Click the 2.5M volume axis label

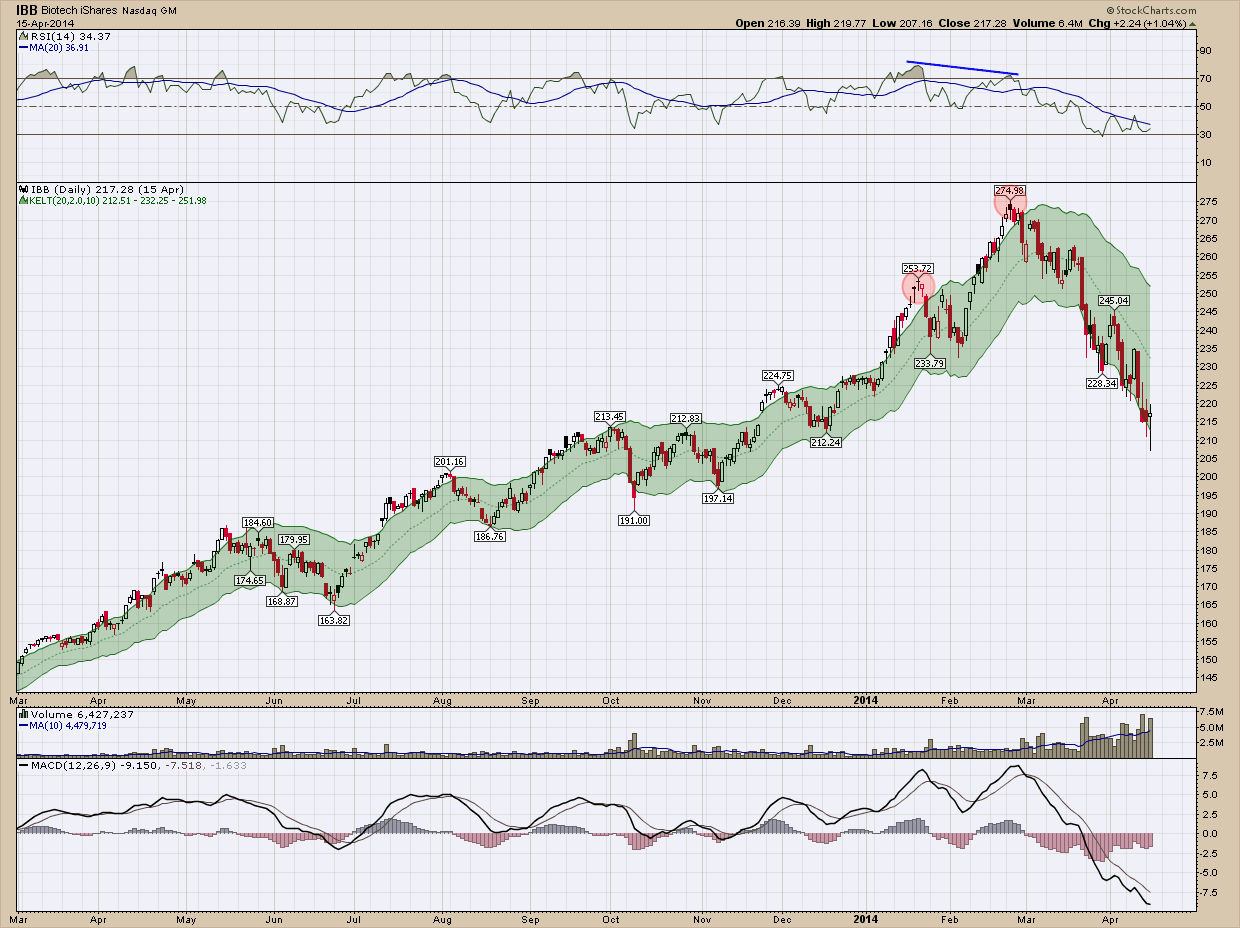(1211, 743)
